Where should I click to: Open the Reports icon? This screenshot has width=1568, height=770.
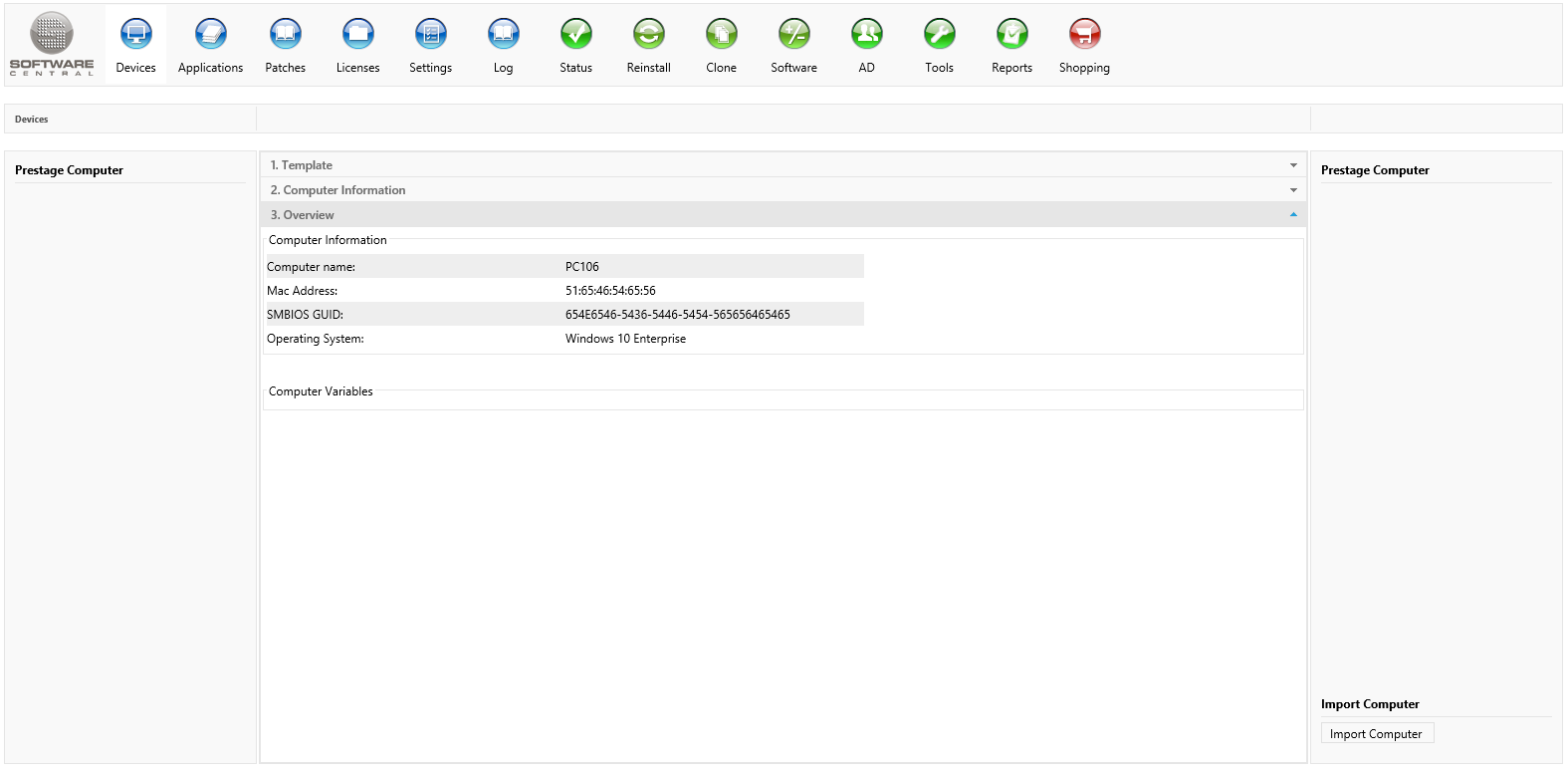pyautogui.click(x=1012, y=35)
